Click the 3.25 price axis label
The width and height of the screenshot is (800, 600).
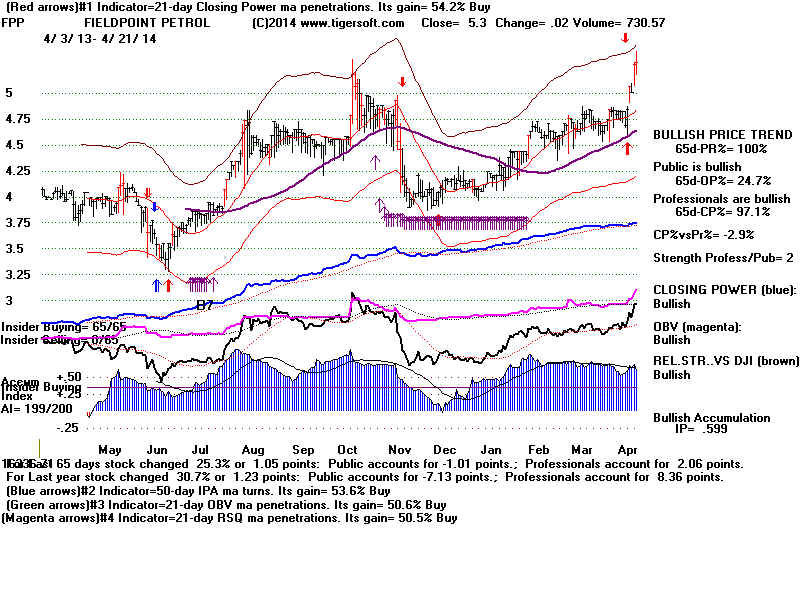[x=17, y=275]
